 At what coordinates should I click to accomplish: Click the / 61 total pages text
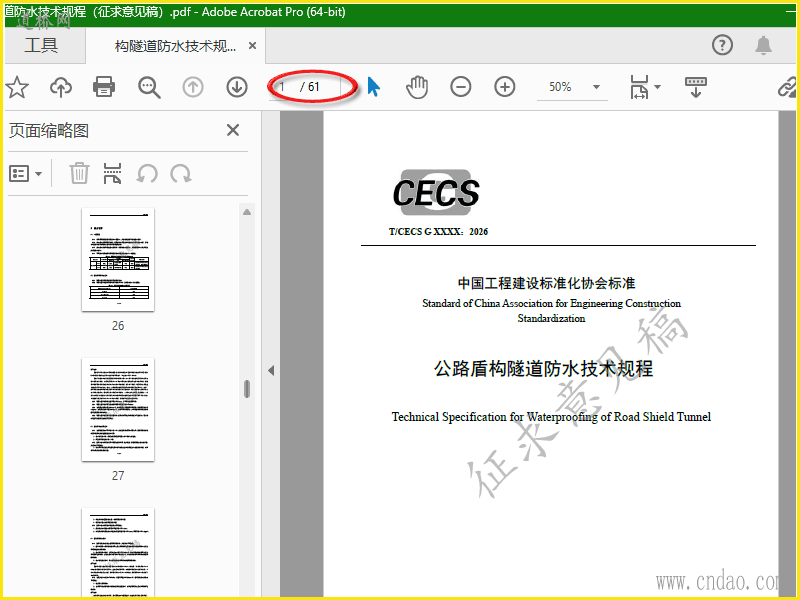pyautogui.click(x=310, y=87)
